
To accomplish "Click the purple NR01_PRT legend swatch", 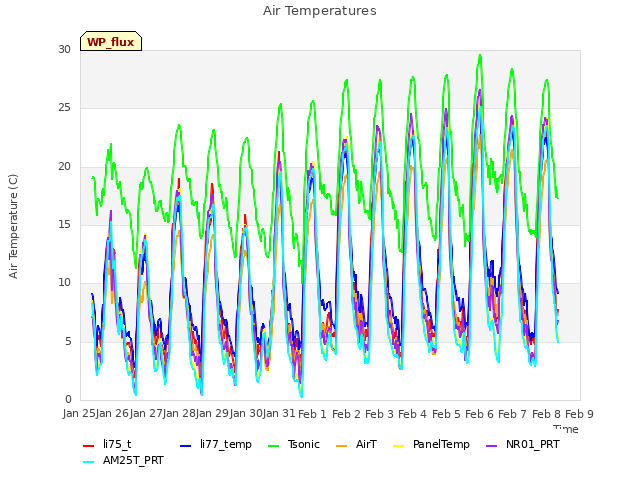I will (x=491, y=446).
